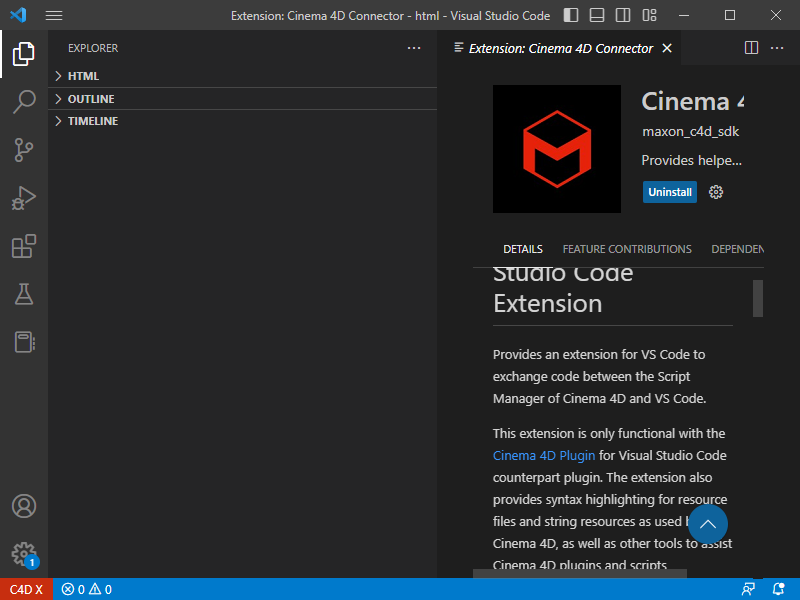The height and width of the screenshot is (600, 800).
Task: Click the Accounts icon in activity bar
Action: point(24,506)
